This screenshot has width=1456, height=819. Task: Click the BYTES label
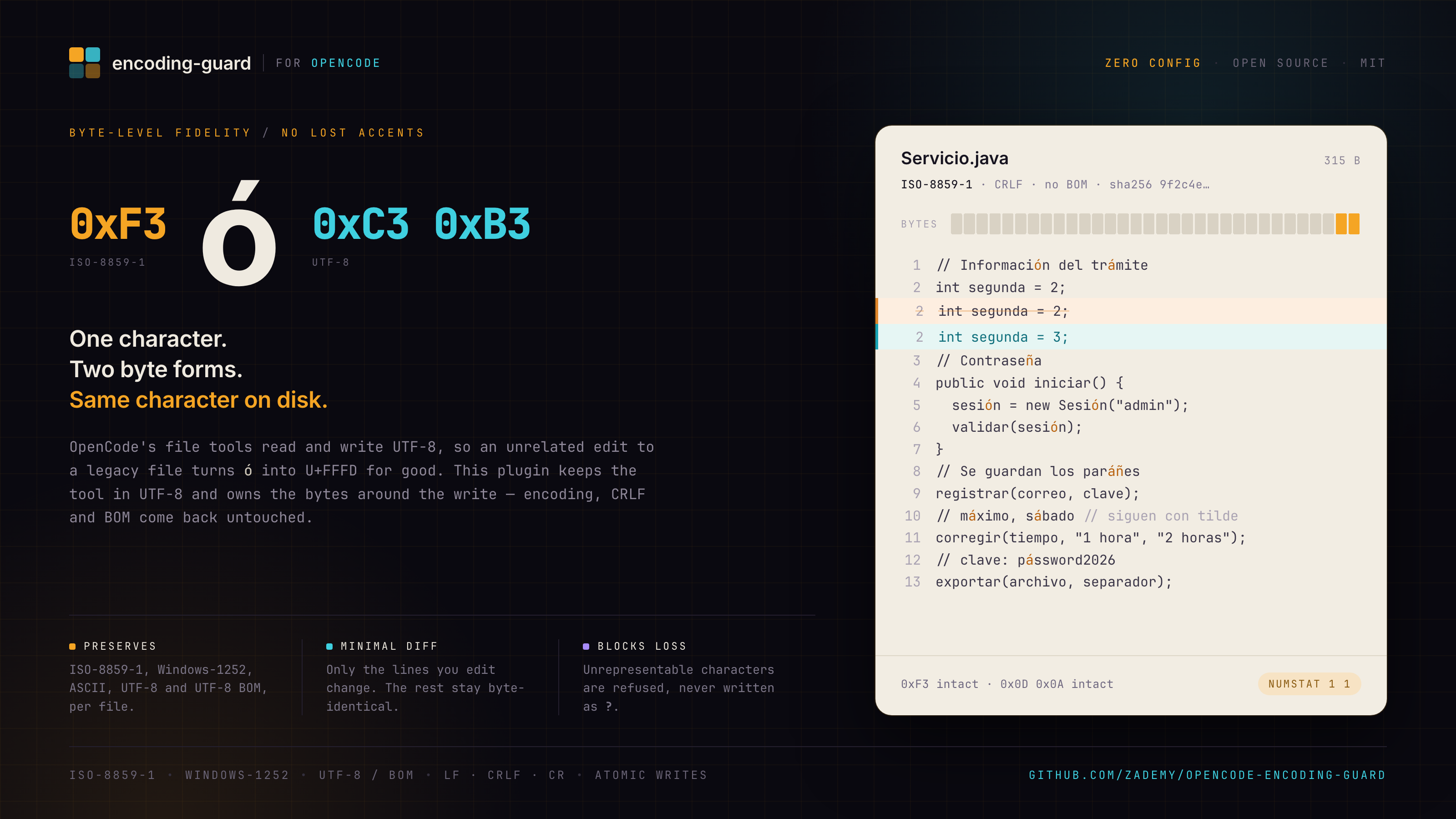pyautogui.click(x=919, y=224)
